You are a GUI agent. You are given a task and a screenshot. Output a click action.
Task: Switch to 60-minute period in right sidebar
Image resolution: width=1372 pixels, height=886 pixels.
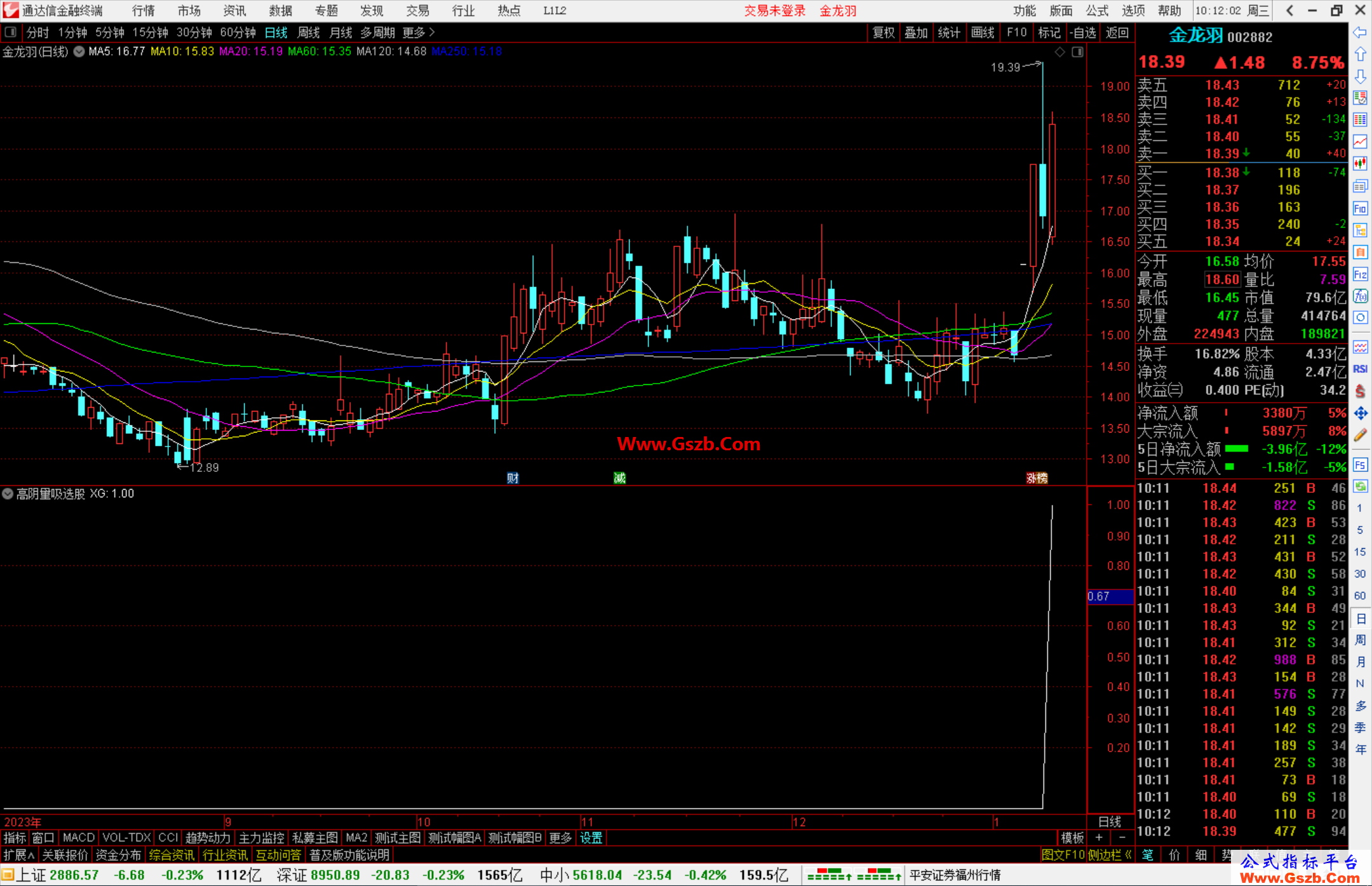click(x=1360, y=596)
